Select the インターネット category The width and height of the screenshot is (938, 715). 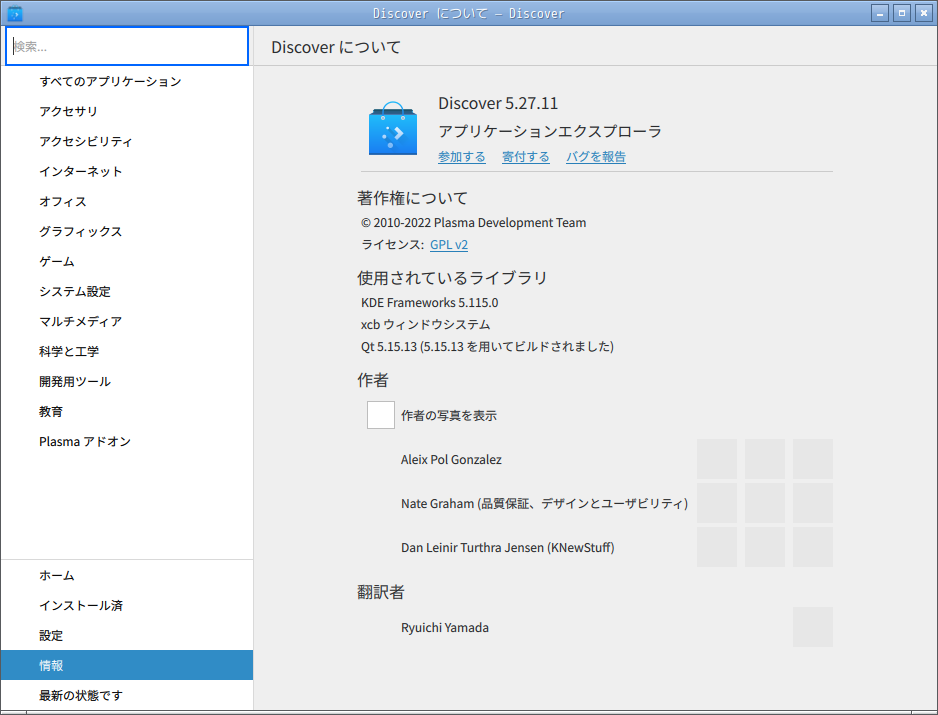(x=127, y=171)
